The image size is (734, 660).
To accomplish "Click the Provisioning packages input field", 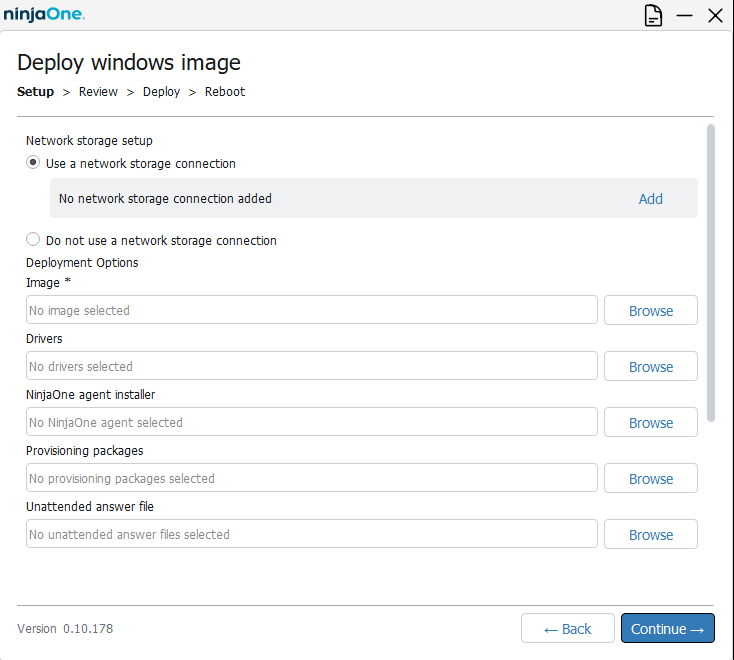I will coord(311,479).
